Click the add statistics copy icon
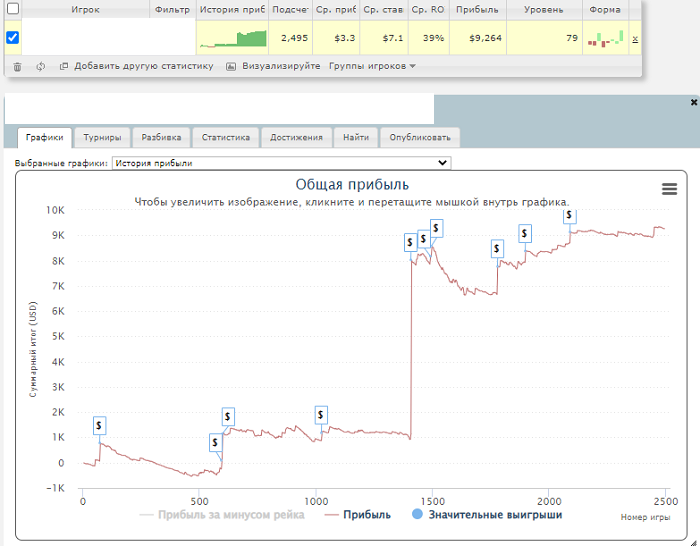This screenshot has height=546, width=700. 64,66
